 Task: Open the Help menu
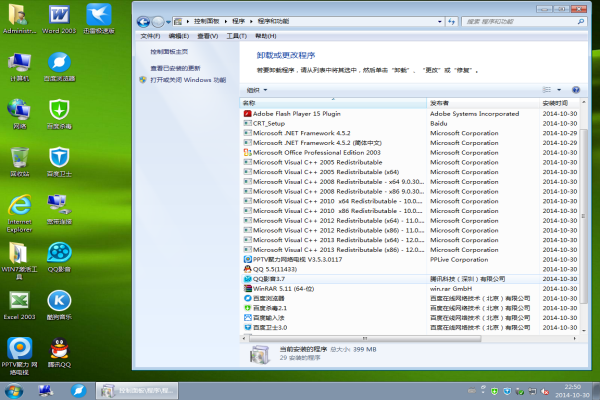[x=266, y=36]
